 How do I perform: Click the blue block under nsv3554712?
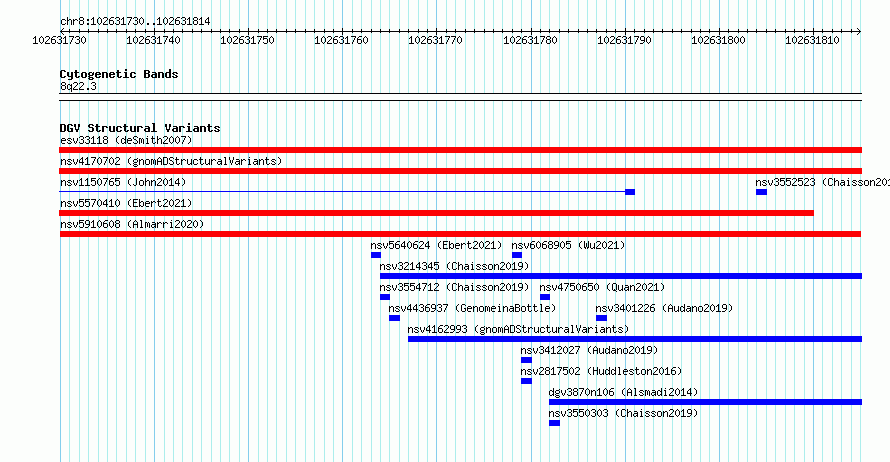coord(385,297)
